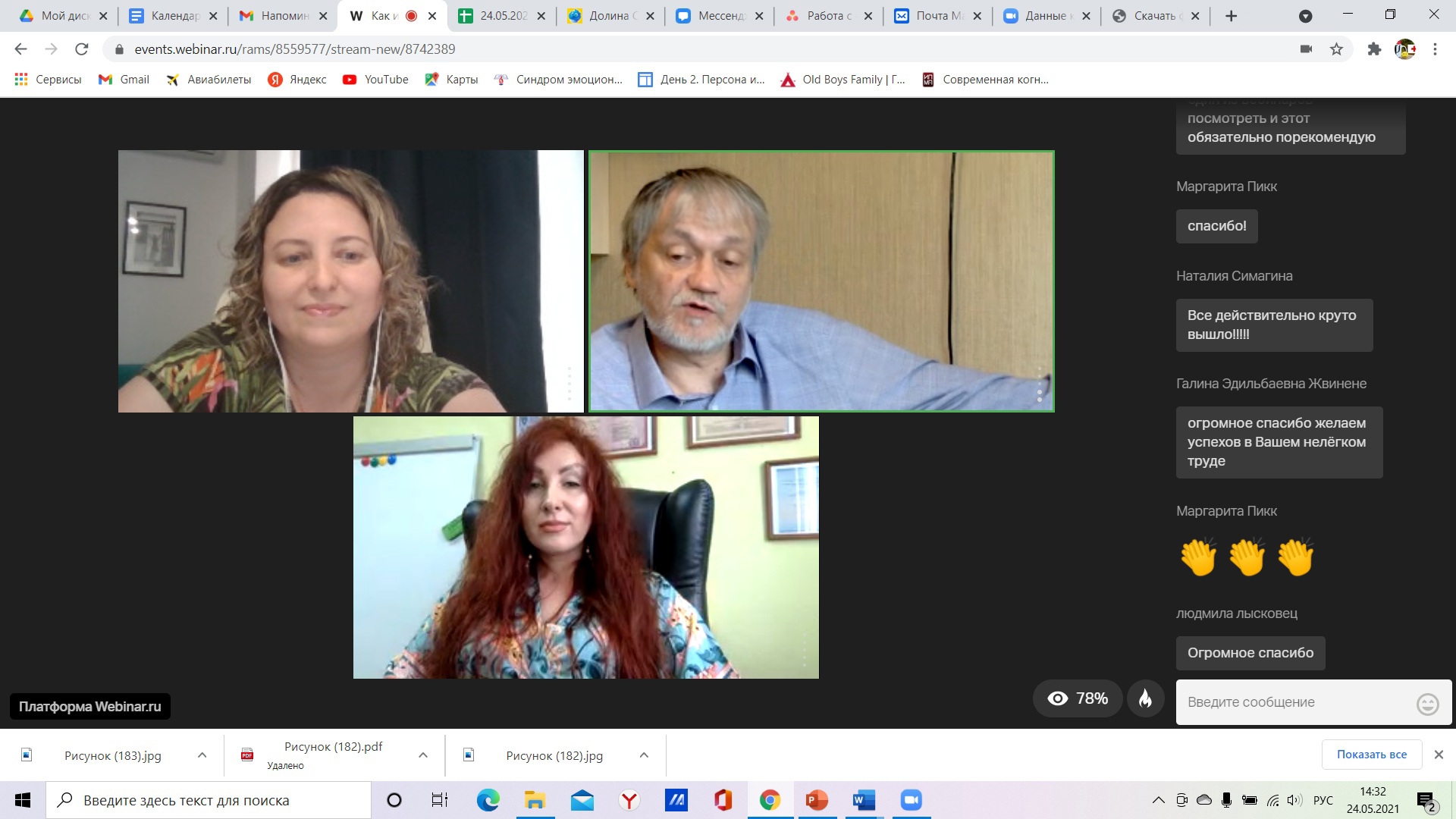Click the YouTube bookmark
Screen dimensions: 1456x819
coord(375,80)
